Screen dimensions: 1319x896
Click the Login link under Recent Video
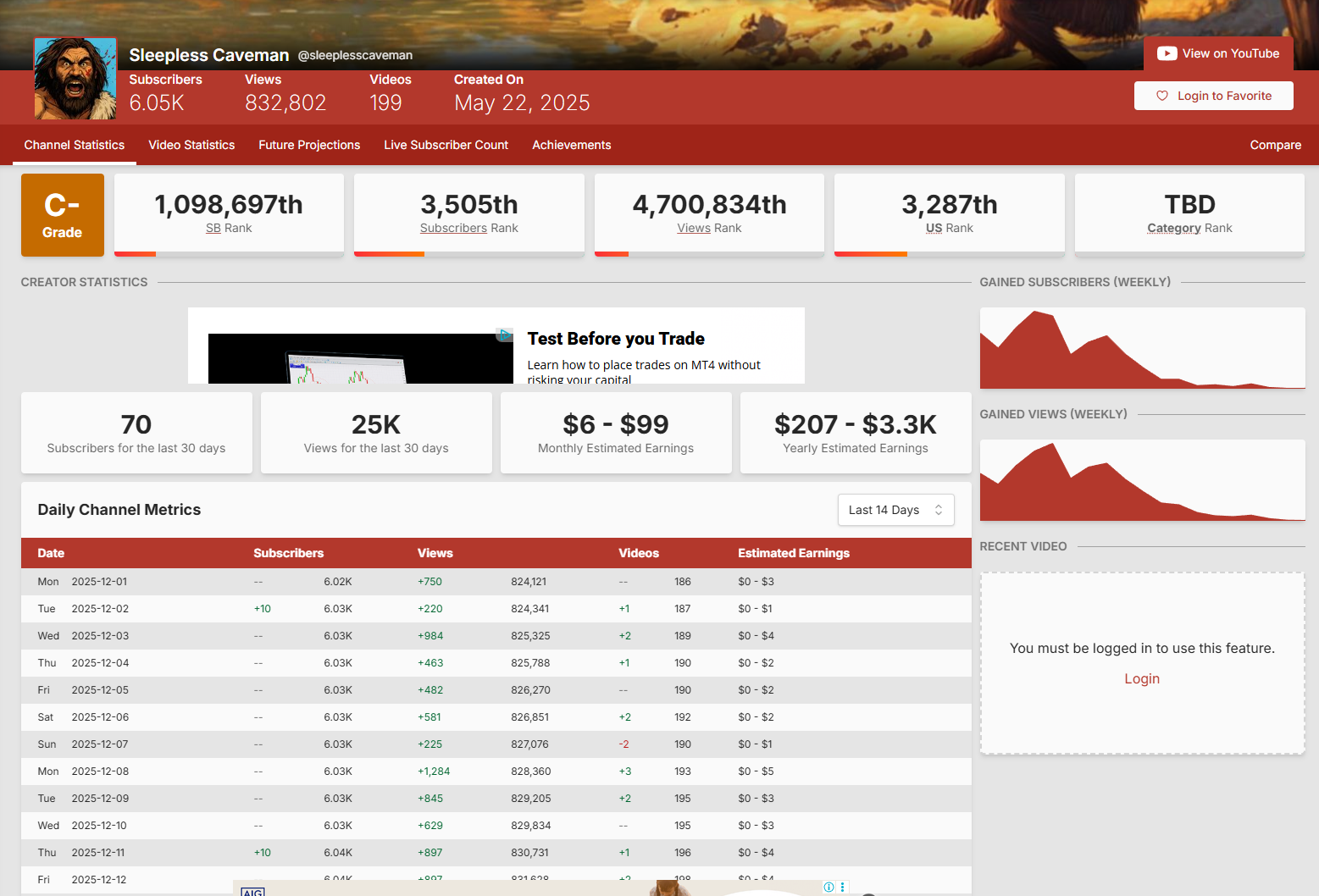[x=1141, y=678]
